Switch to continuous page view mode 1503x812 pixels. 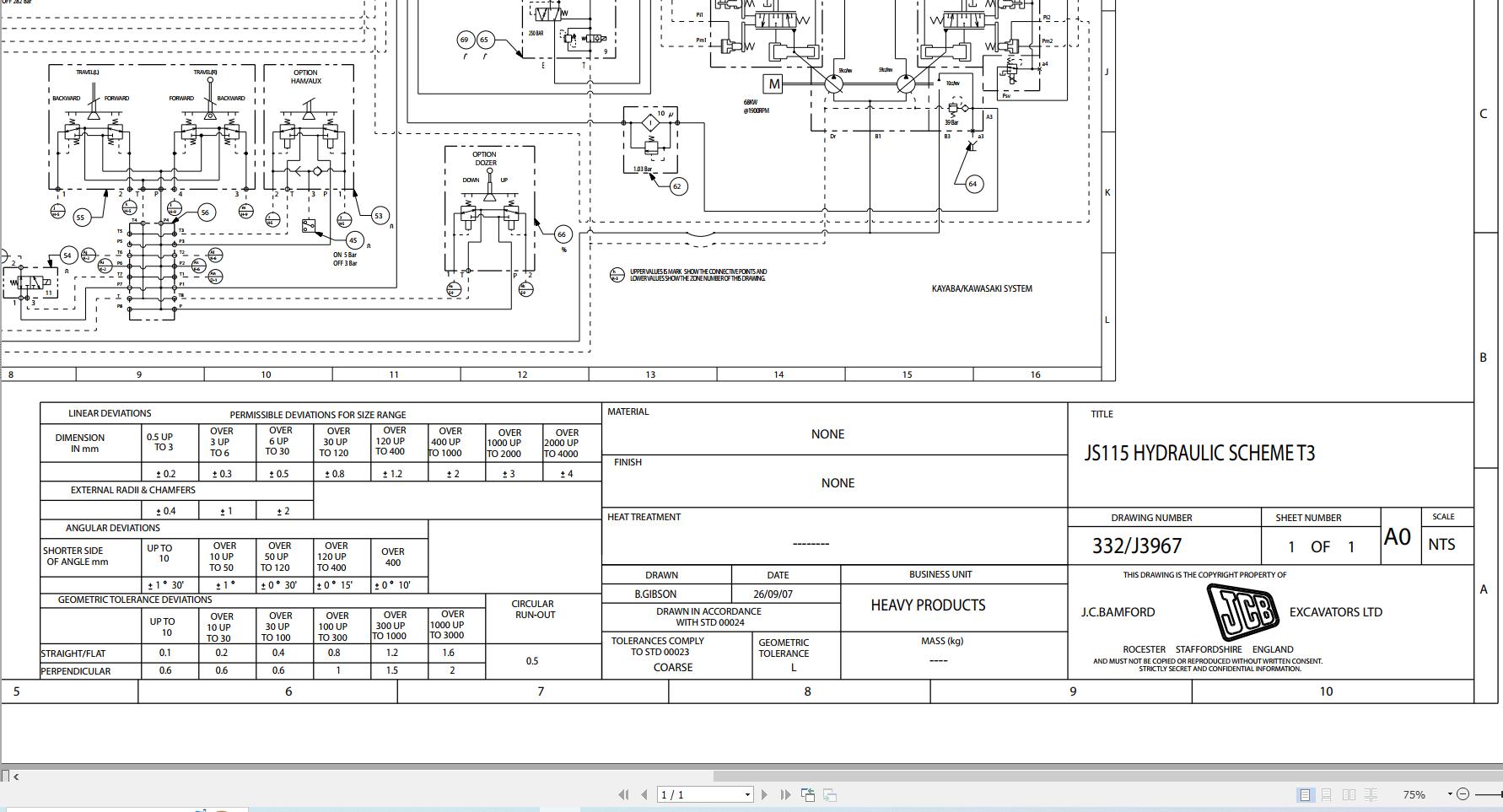coord(1328,794)
